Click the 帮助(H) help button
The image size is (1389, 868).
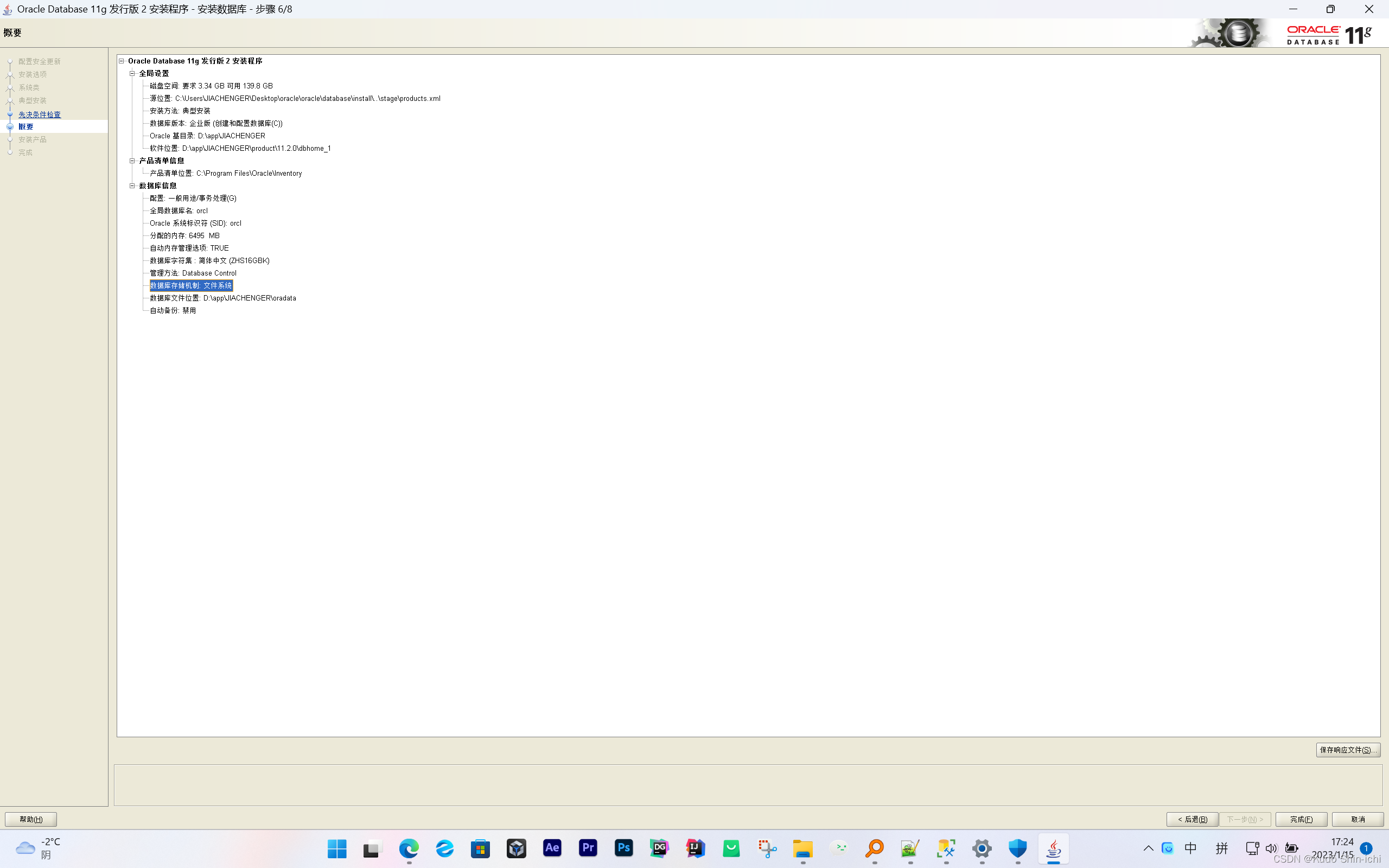point(31,819)
